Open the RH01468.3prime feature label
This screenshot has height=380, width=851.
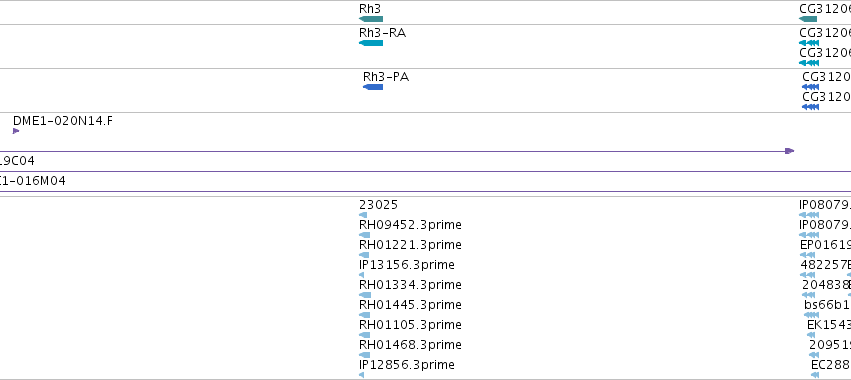[410, 345]
